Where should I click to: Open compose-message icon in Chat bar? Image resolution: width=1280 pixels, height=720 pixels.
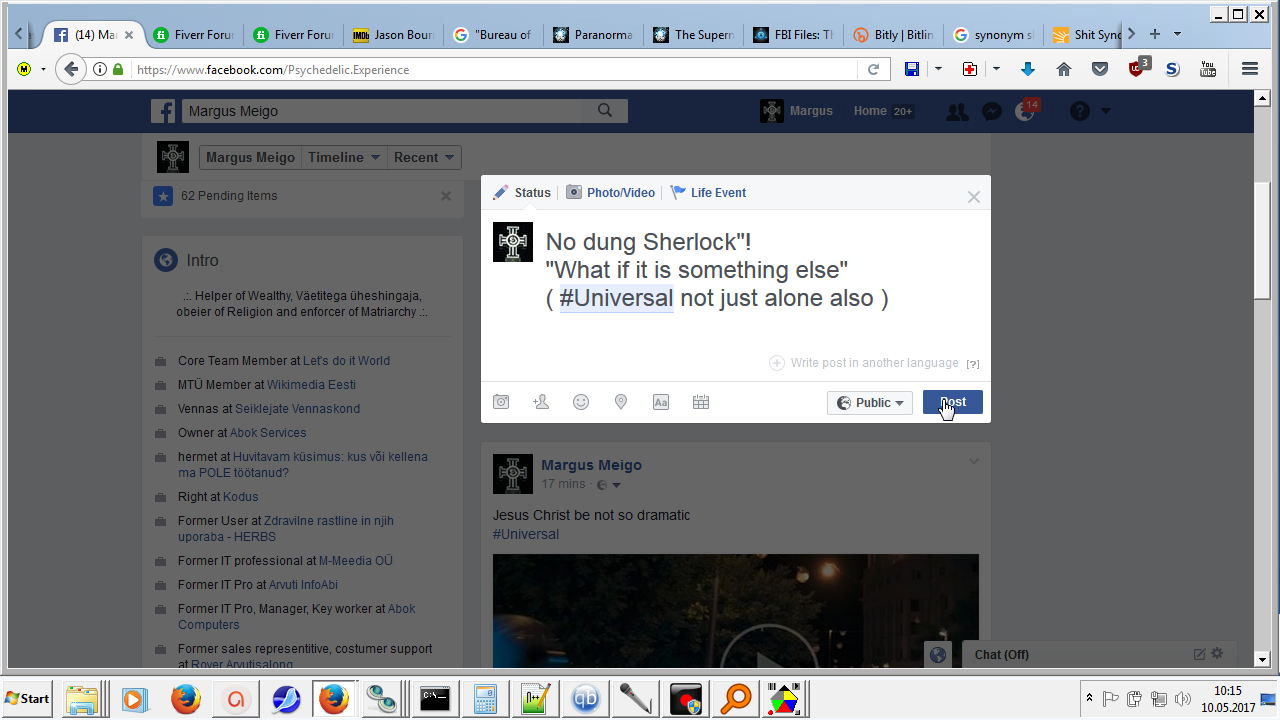pyautogui.click(x=1199, y=654)
